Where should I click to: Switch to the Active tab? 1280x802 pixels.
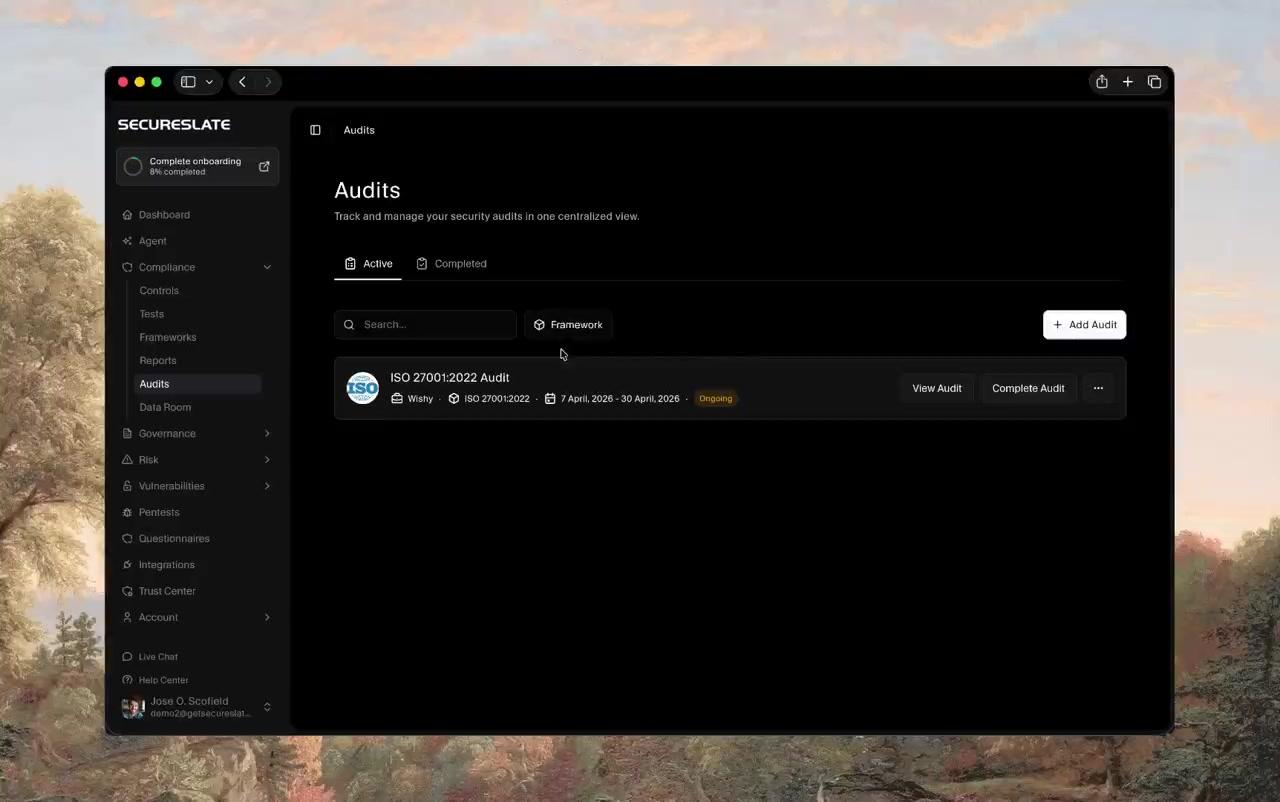point(368,264)
